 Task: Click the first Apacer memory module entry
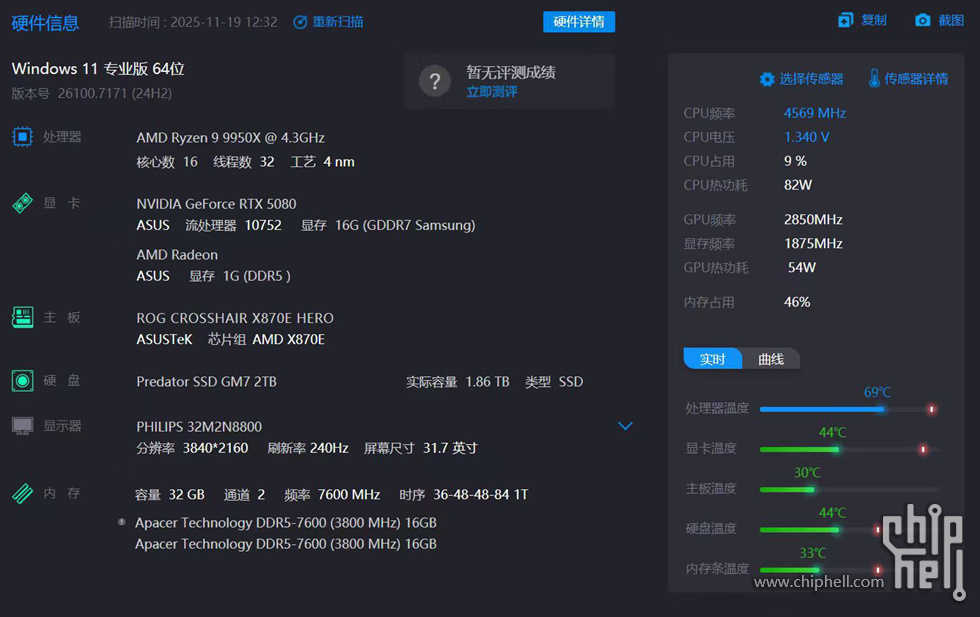click(285, 523)
